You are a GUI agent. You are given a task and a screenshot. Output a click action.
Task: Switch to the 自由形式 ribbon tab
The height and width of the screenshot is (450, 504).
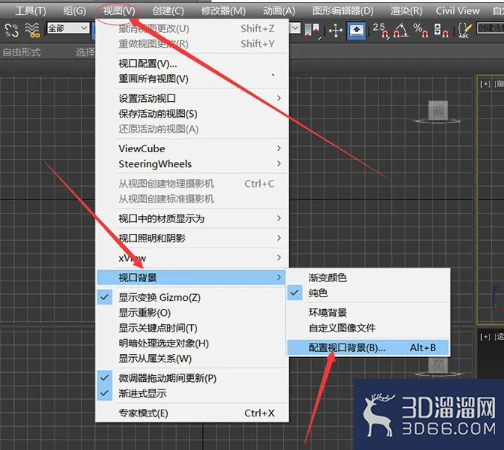[x=22, y=52]
